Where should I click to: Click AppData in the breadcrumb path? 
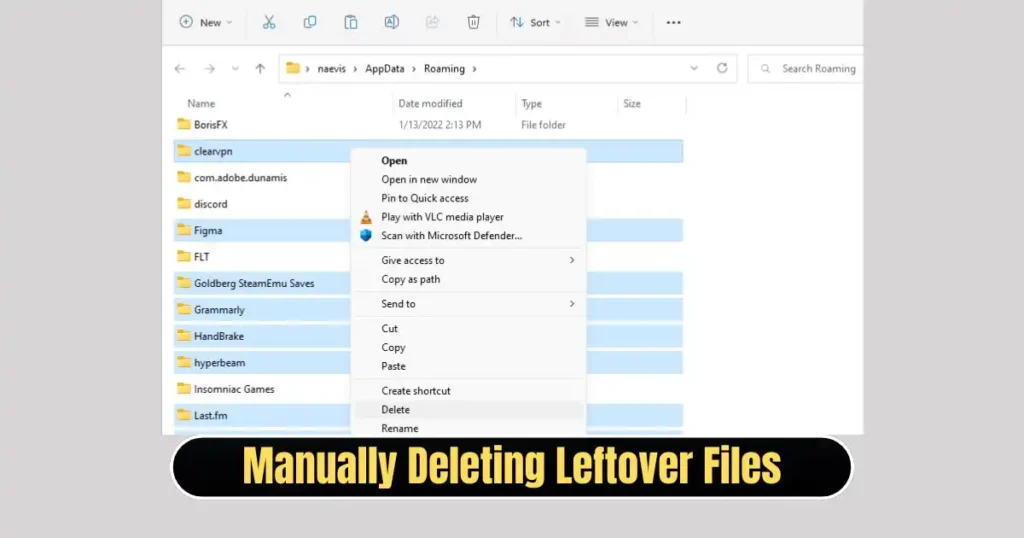point(385,69)
